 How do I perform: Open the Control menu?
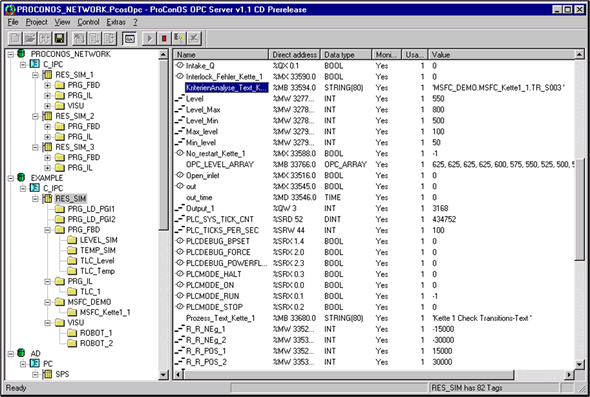(x=88, y=22)
